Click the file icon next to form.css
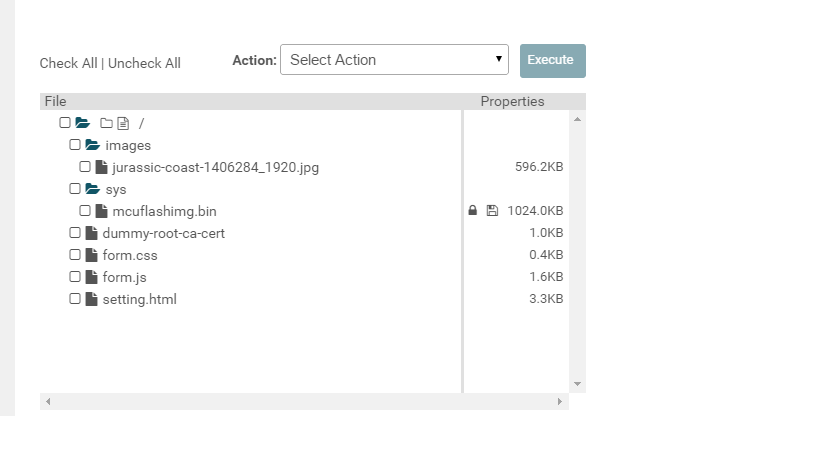 (x=92, y=255)
